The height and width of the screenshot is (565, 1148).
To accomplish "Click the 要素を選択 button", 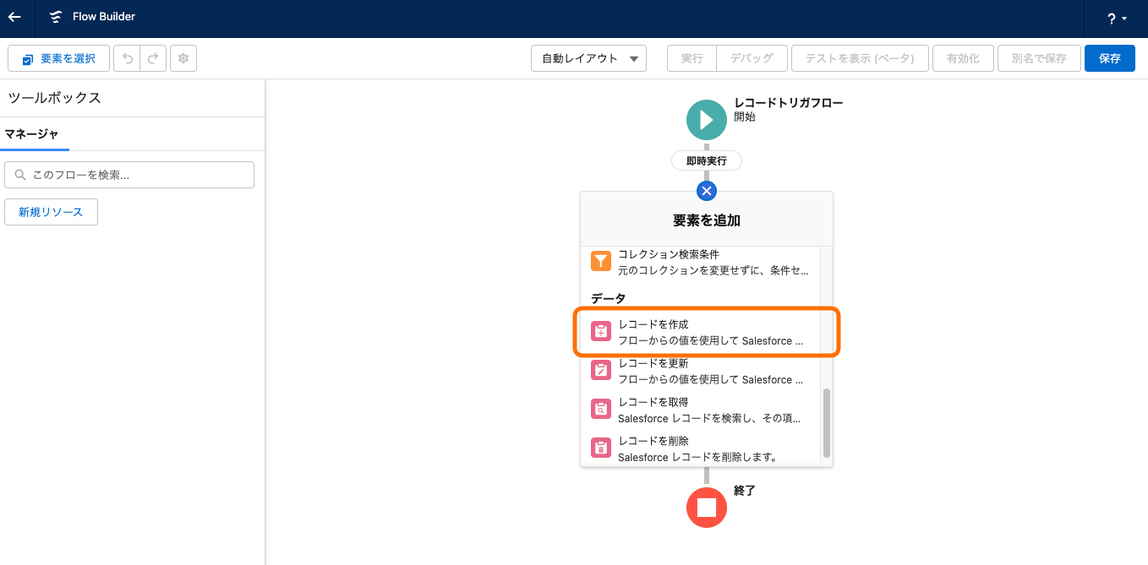I will pyautogui.click(x=59, y=59).
